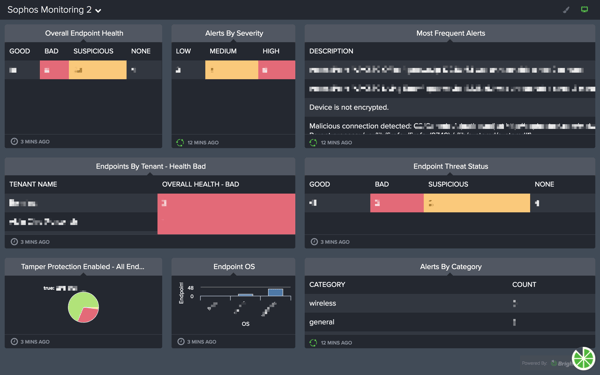
Task: Click the general category row
Action: click(450, 322)
